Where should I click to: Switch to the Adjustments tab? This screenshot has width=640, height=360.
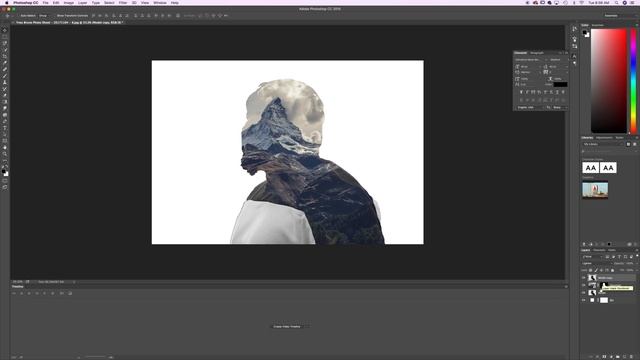click(604, 138)
